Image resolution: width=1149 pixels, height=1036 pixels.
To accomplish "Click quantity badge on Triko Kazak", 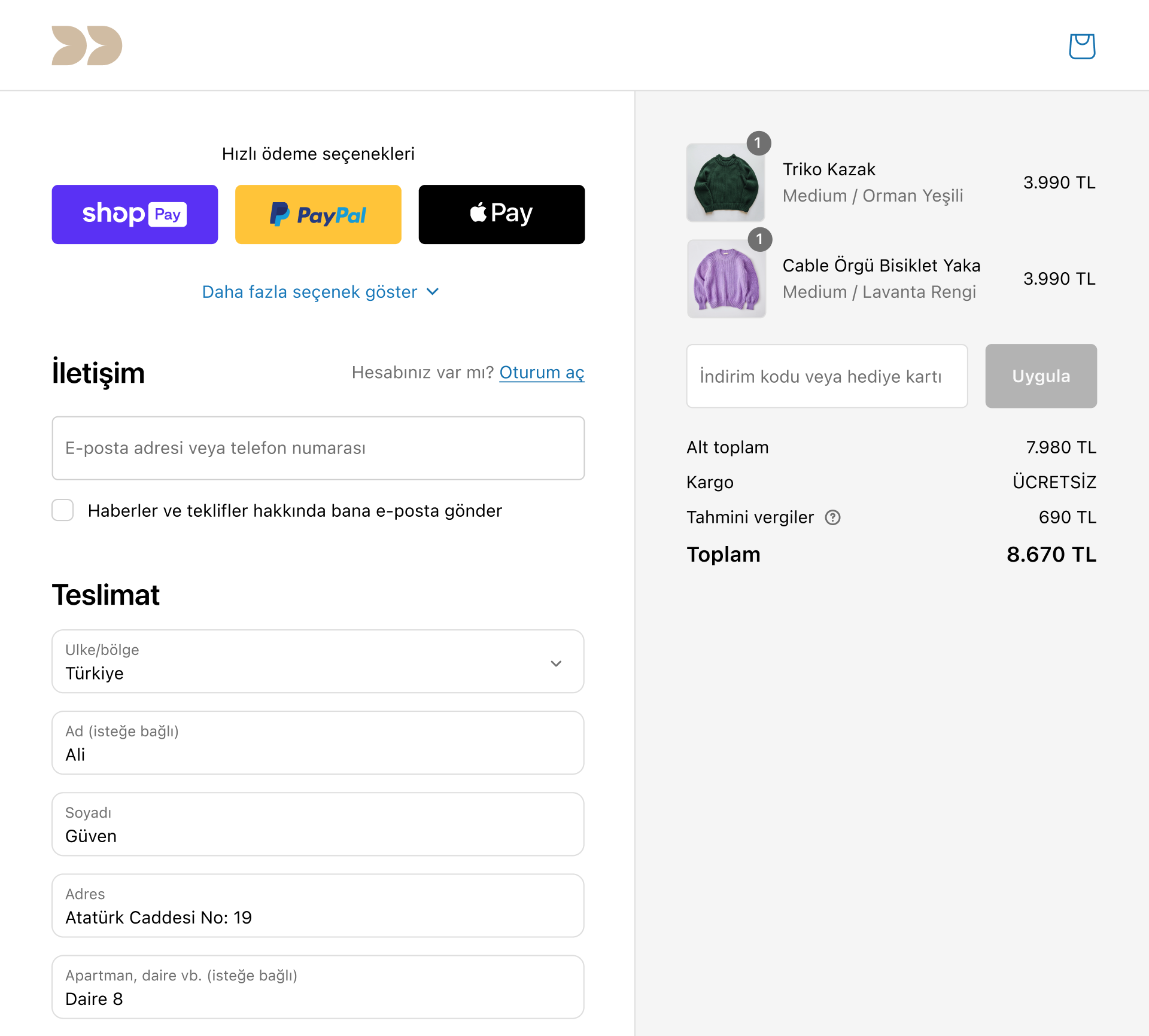I will [758, 143].
